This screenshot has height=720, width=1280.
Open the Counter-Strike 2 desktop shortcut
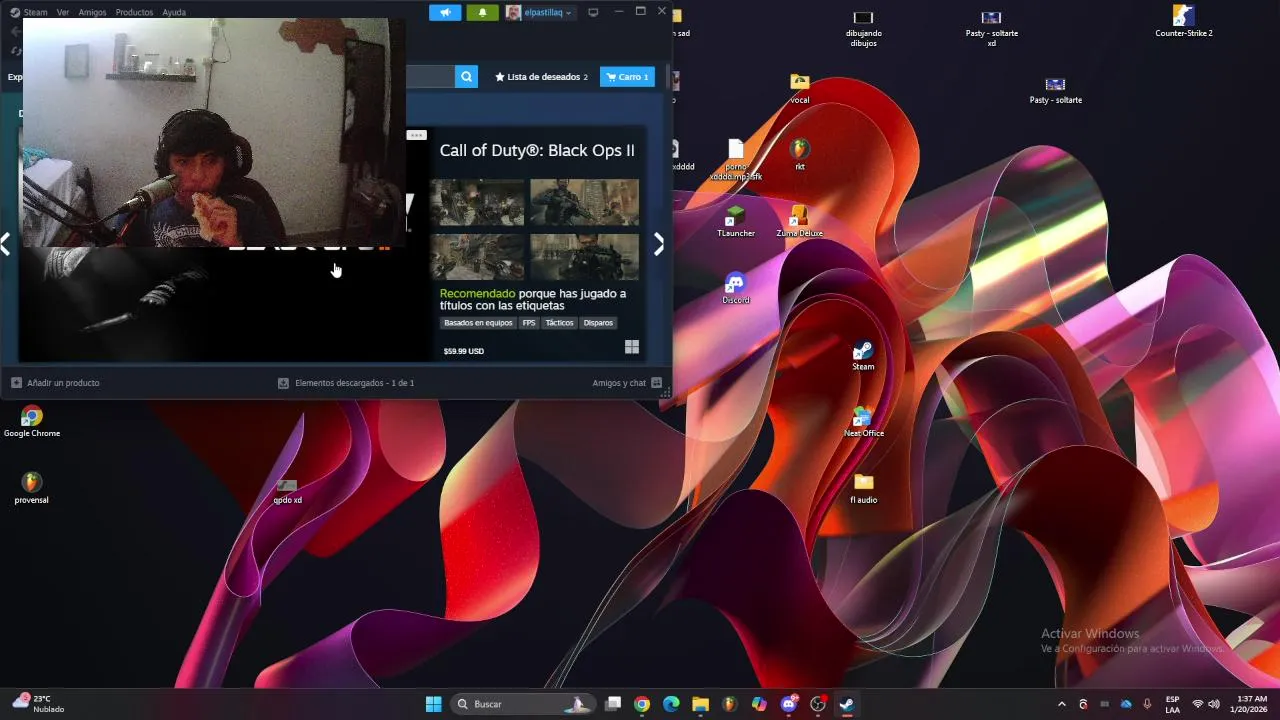click(x=1184, y=21)
